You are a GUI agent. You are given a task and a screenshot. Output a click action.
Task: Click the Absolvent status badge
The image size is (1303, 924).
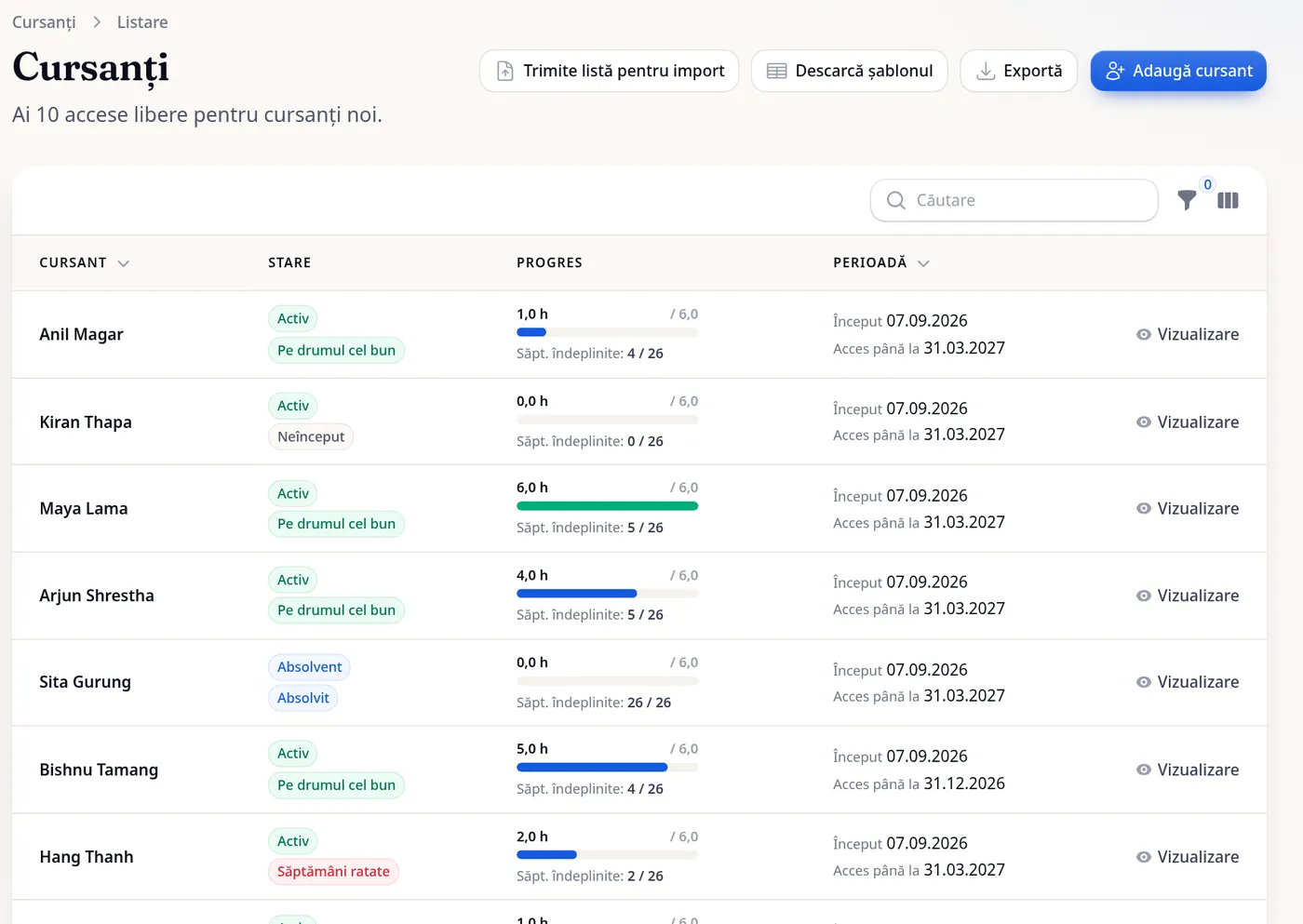[309, 667]
